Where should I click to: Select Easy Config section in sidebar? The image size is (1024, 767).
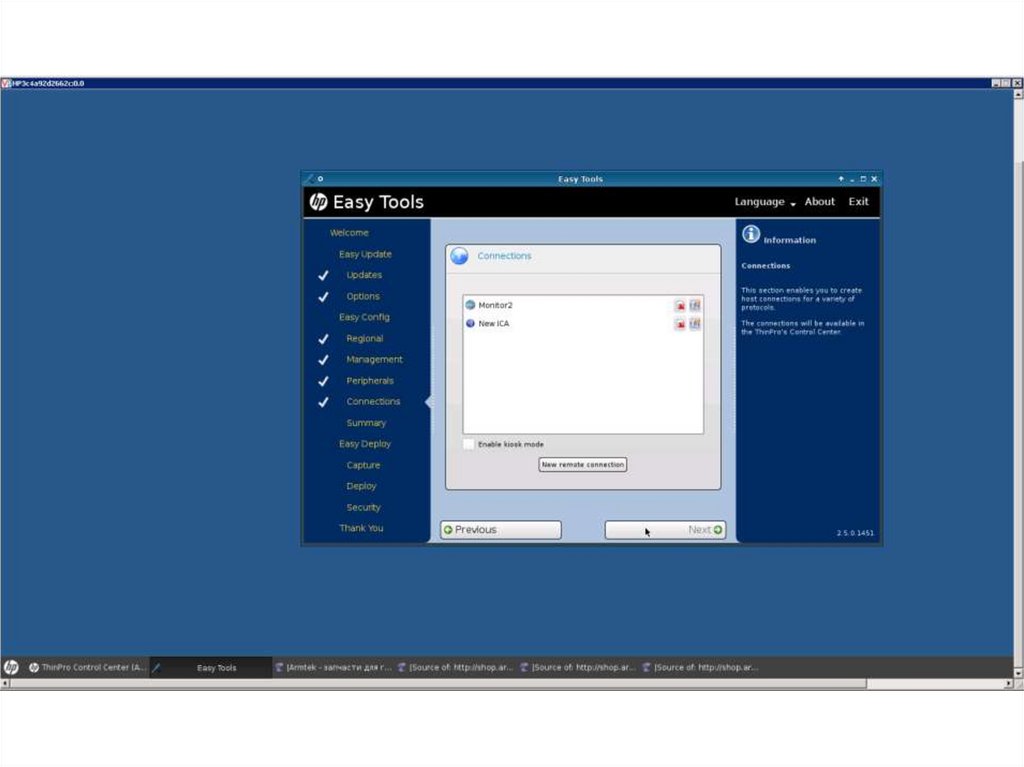pos(364,317)
